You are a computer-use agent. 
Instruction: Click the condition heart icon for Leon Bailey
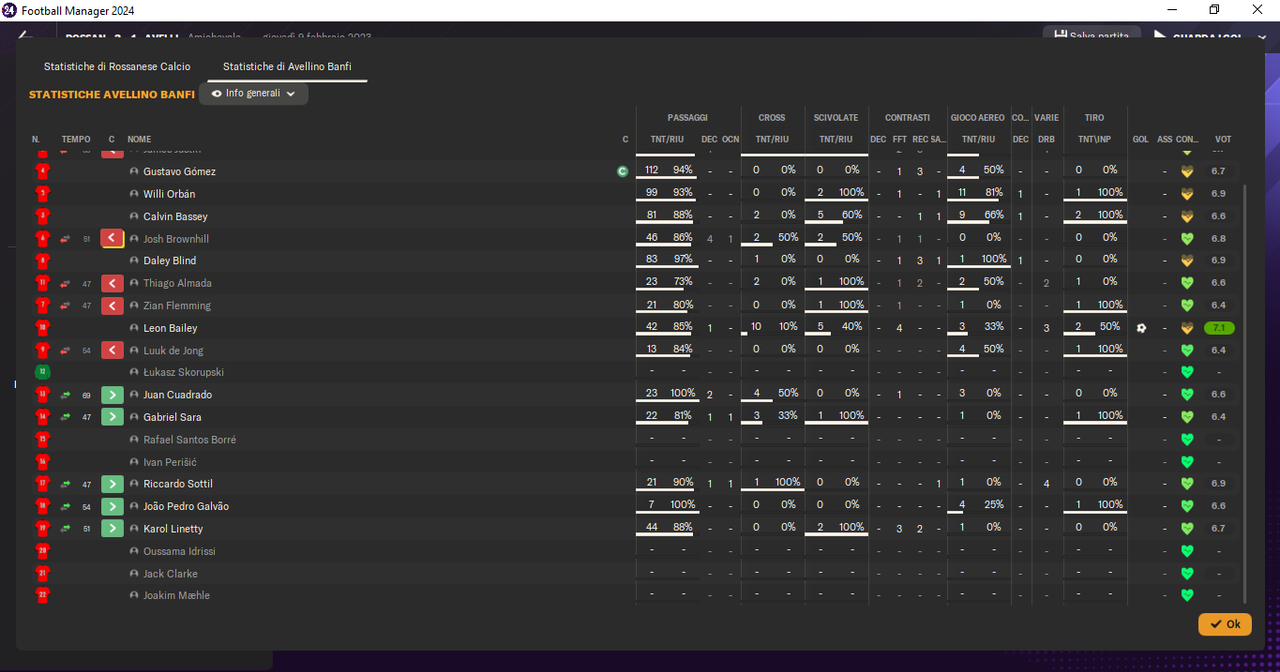coord(1187,328)
